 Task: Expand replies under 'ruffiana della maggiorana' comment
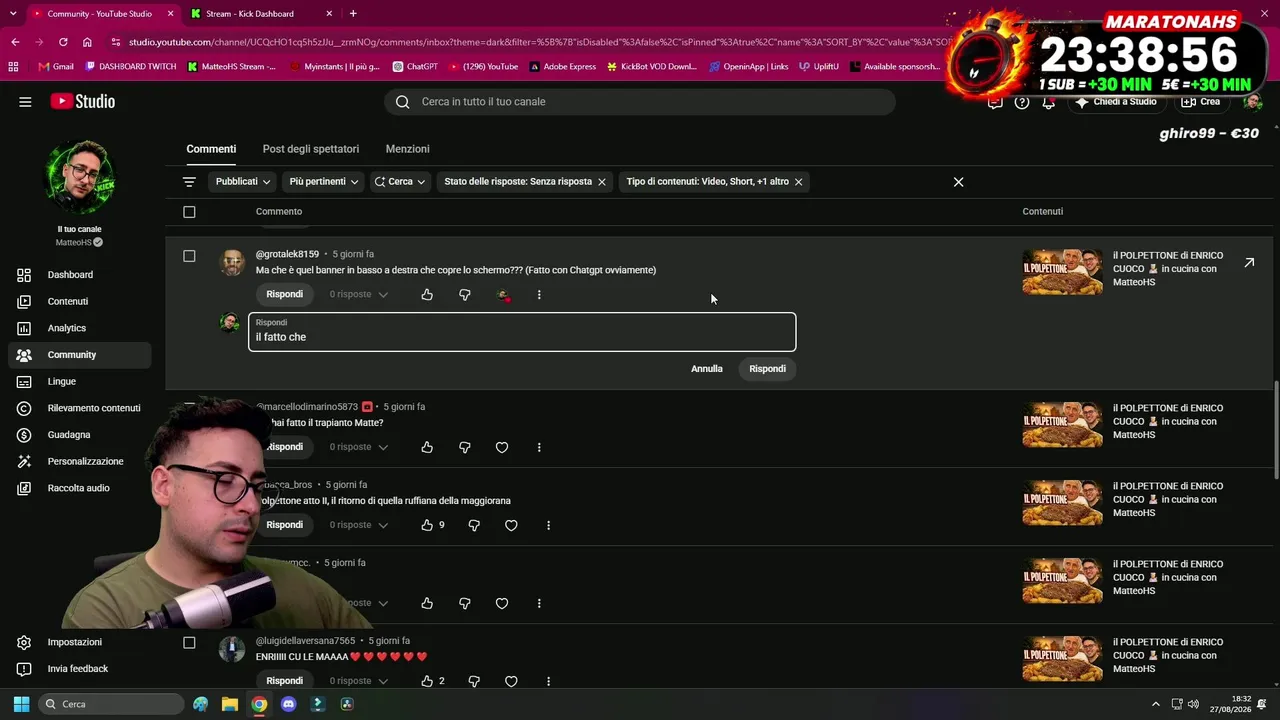coord(359,525)
